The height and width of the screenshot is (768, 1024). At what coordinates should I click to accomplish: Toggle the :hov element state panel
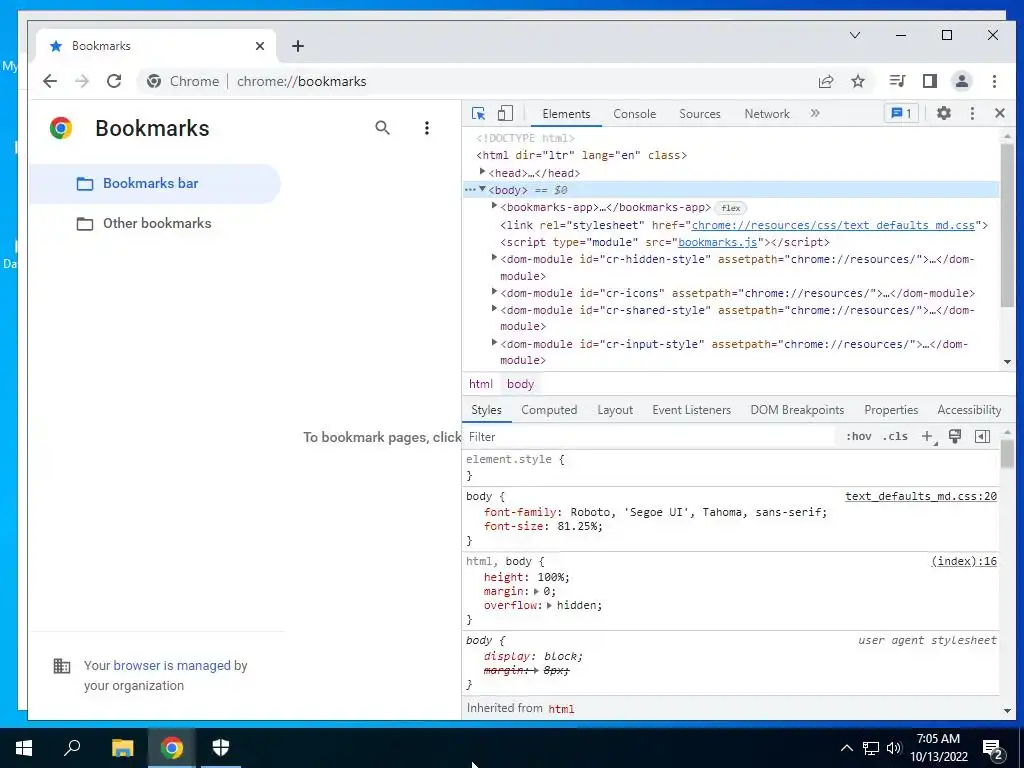tap(858, 437)
